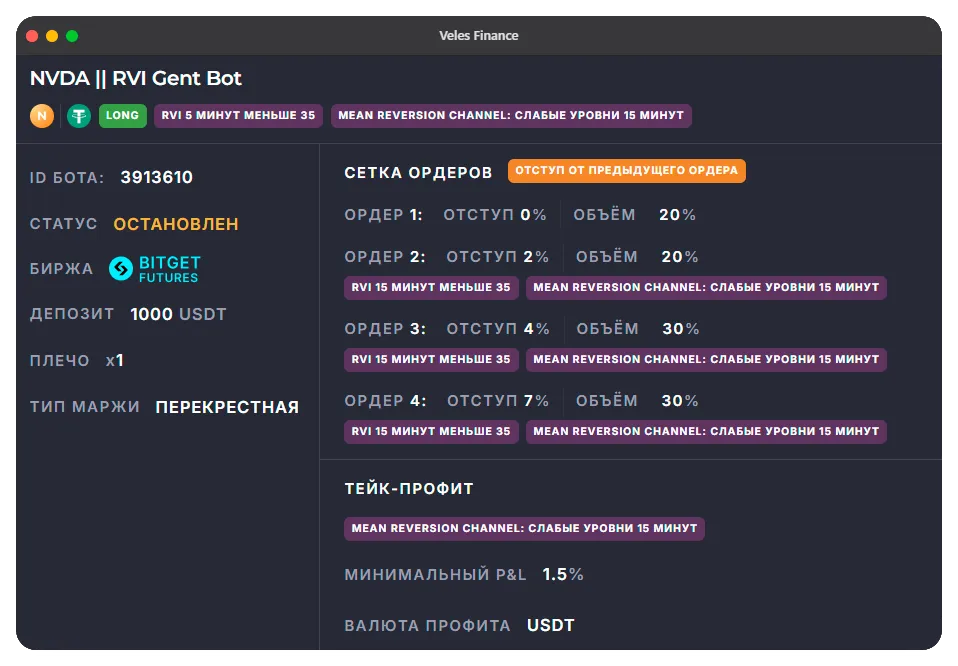958x666 pixels.
Task: Click the orange NVDA coin icon
Action: tap(42, 116)
